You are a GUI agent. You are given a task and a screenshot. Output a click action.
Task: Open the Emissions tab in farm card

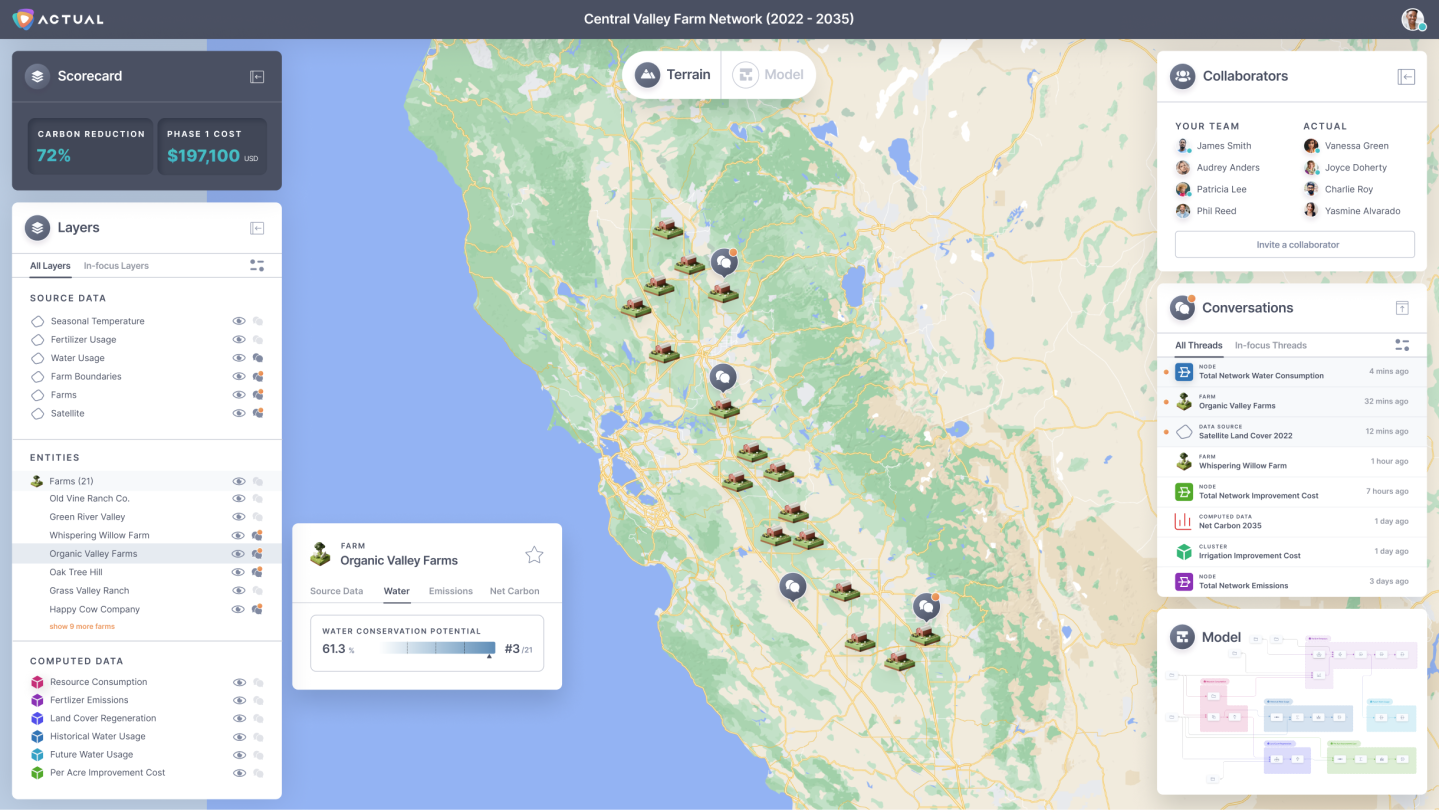coord(450,591)
